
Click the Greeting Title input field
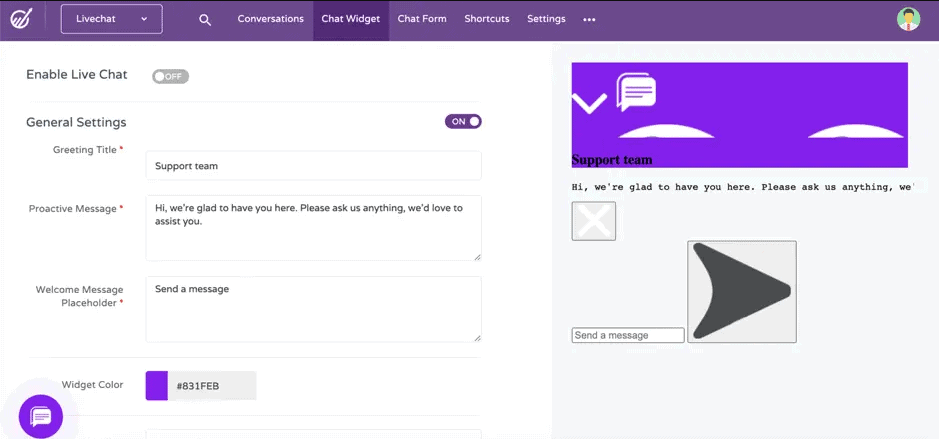click(x=313, y=165)
